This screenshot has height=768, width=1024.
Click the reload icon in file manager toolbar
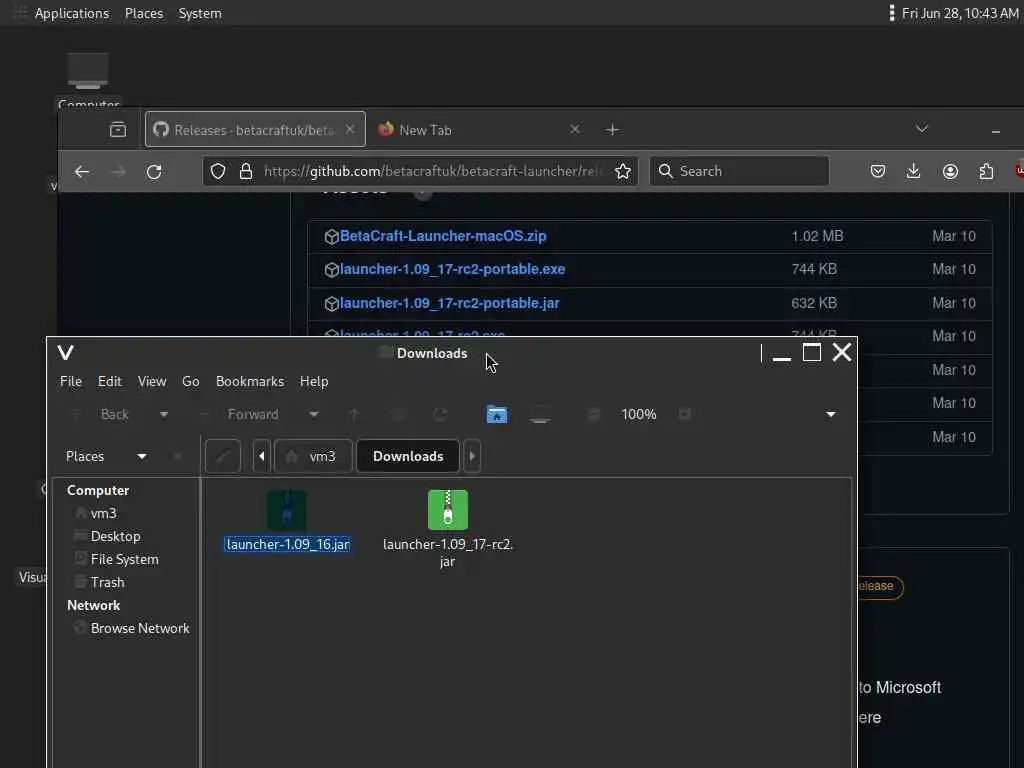coord(440,415)
